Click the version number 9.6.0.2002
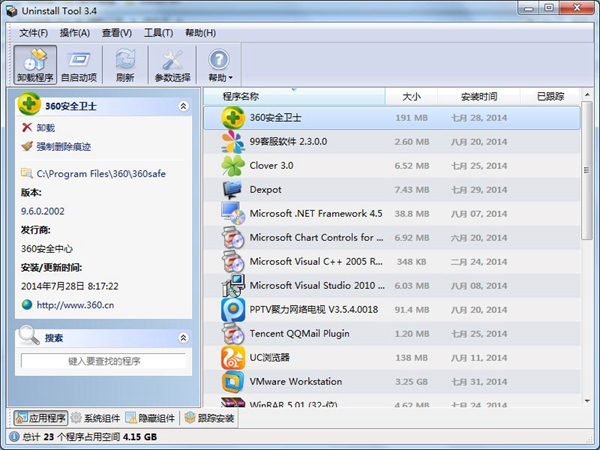This screenshot has width=600, height=450. pos(42,211)
